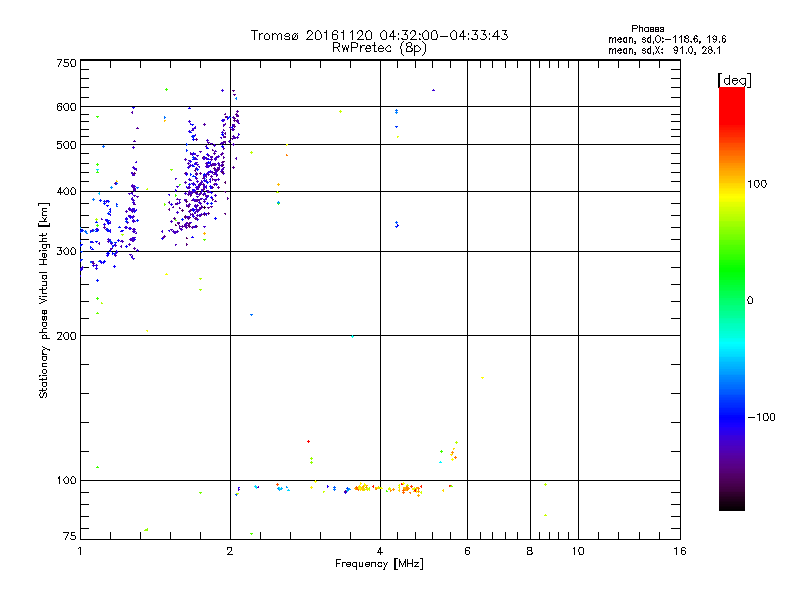Click y-axis tick label '500'

[x=66, y=145]
